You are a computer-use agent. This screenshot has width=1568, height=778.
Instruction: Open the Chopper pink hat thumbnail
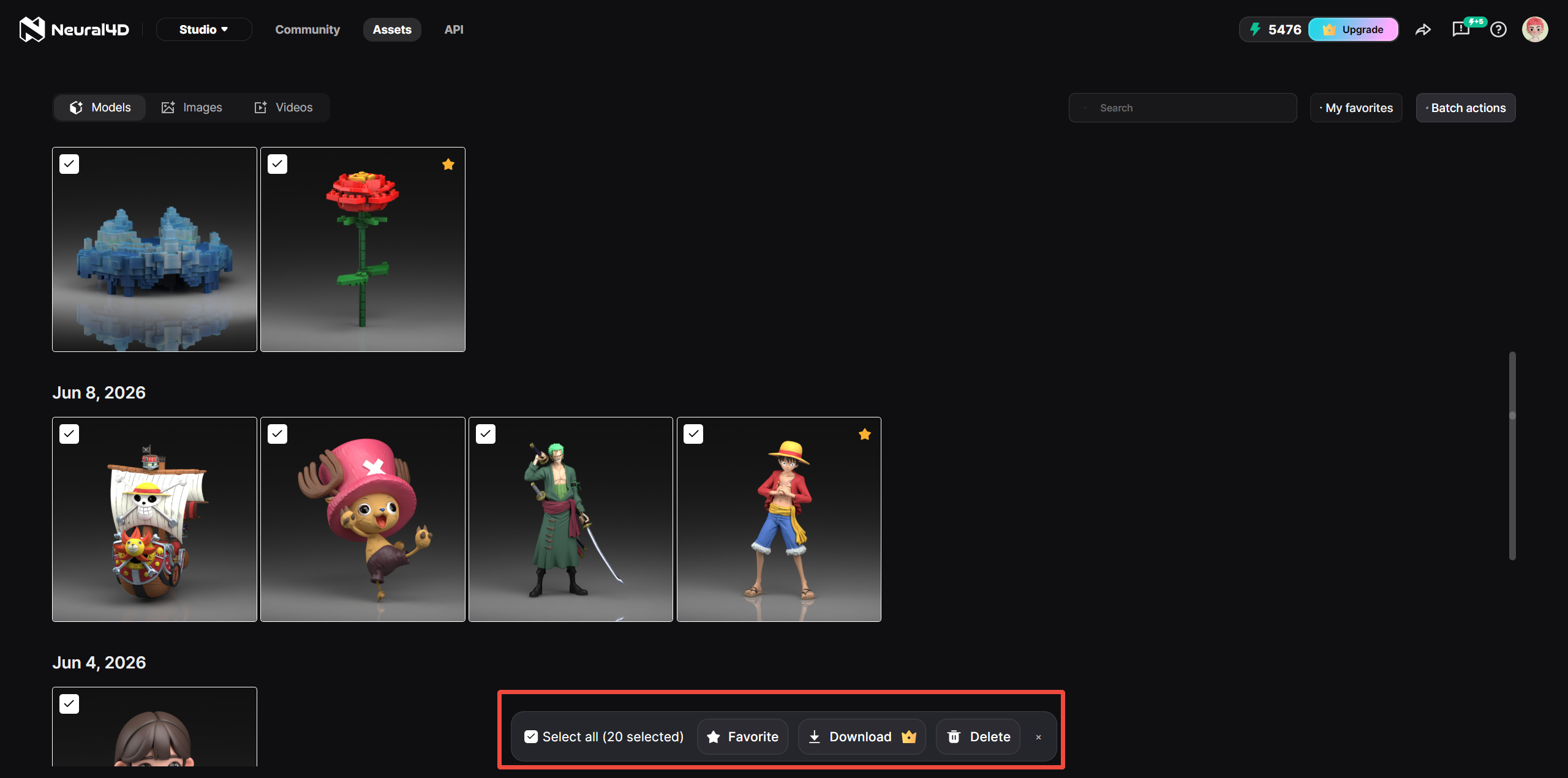(363, 519)
